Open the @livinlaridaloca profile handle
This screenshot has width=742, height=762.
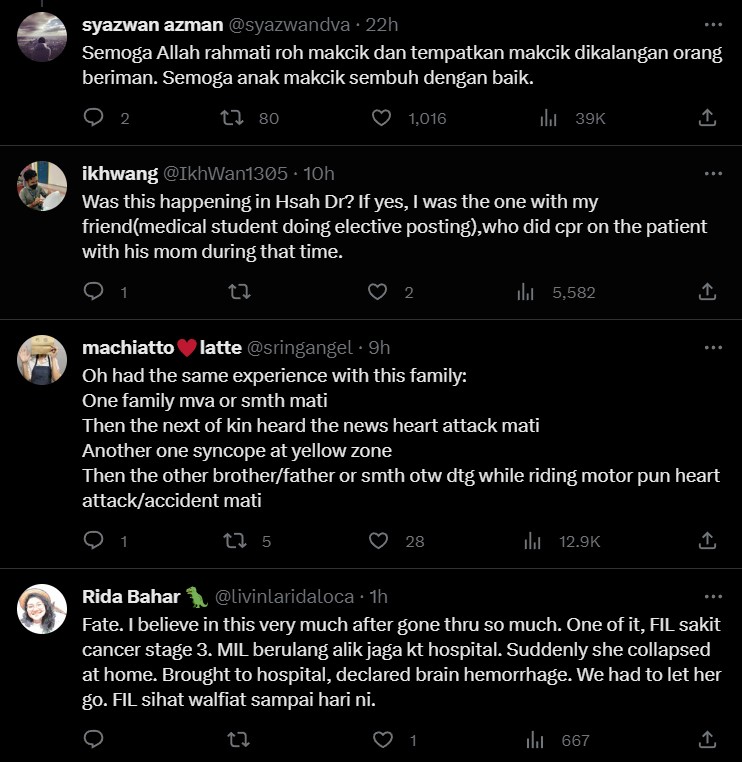pos(284,597)
